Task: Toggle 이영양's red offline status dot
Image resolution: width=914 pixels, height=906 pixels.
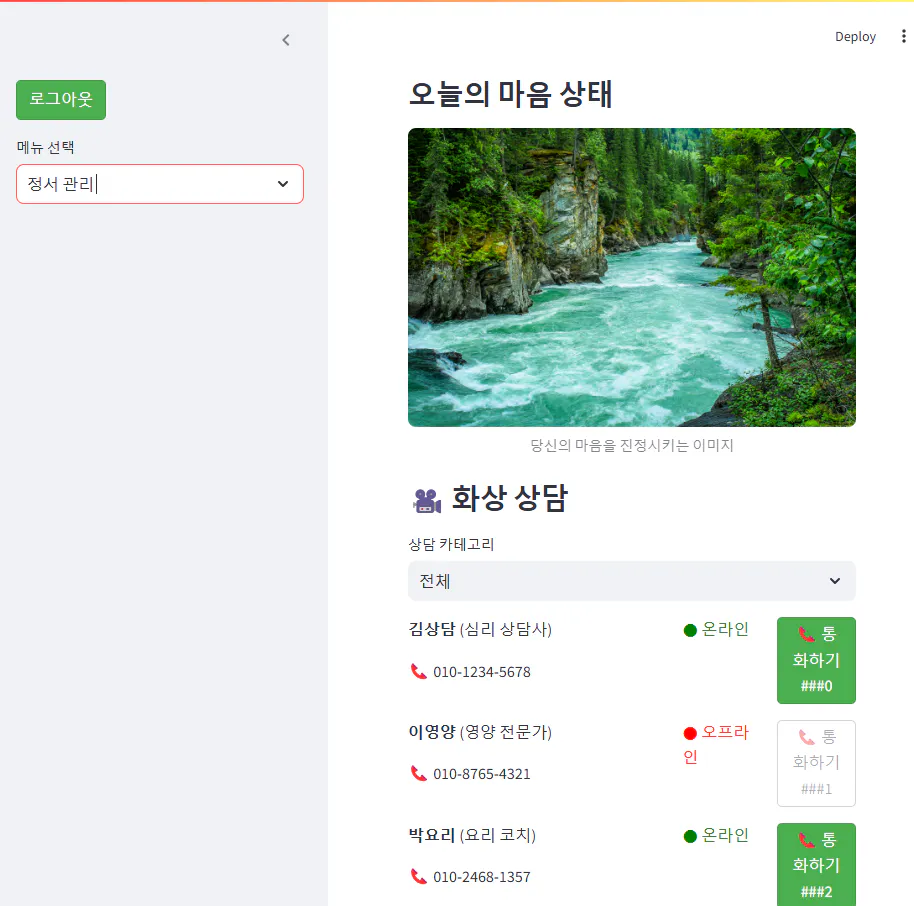Action: [690, 732]
